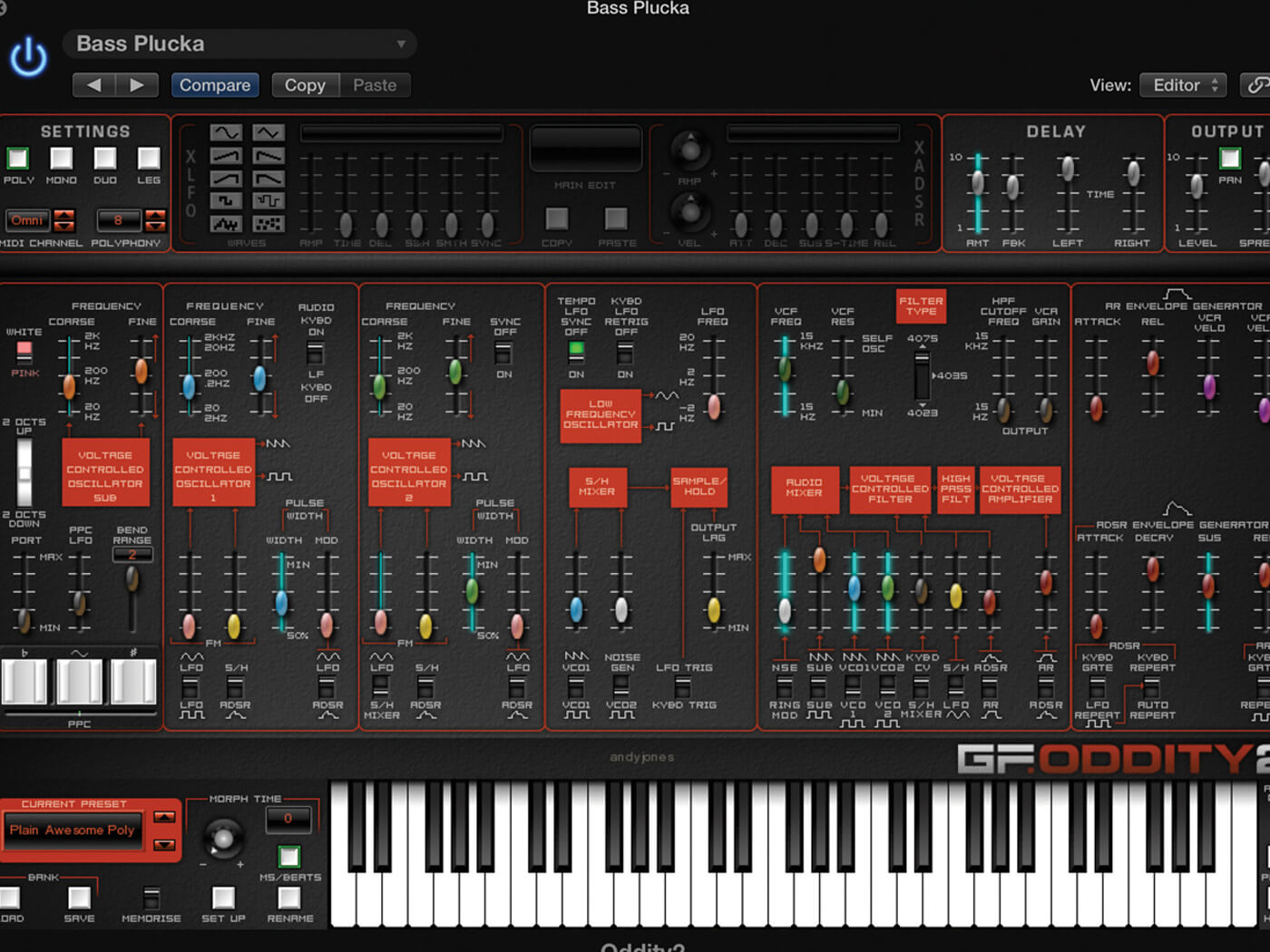Flip the VCO 2 Sync Off/On switch
1270x952 pixels.
click(x=503, y=353)
